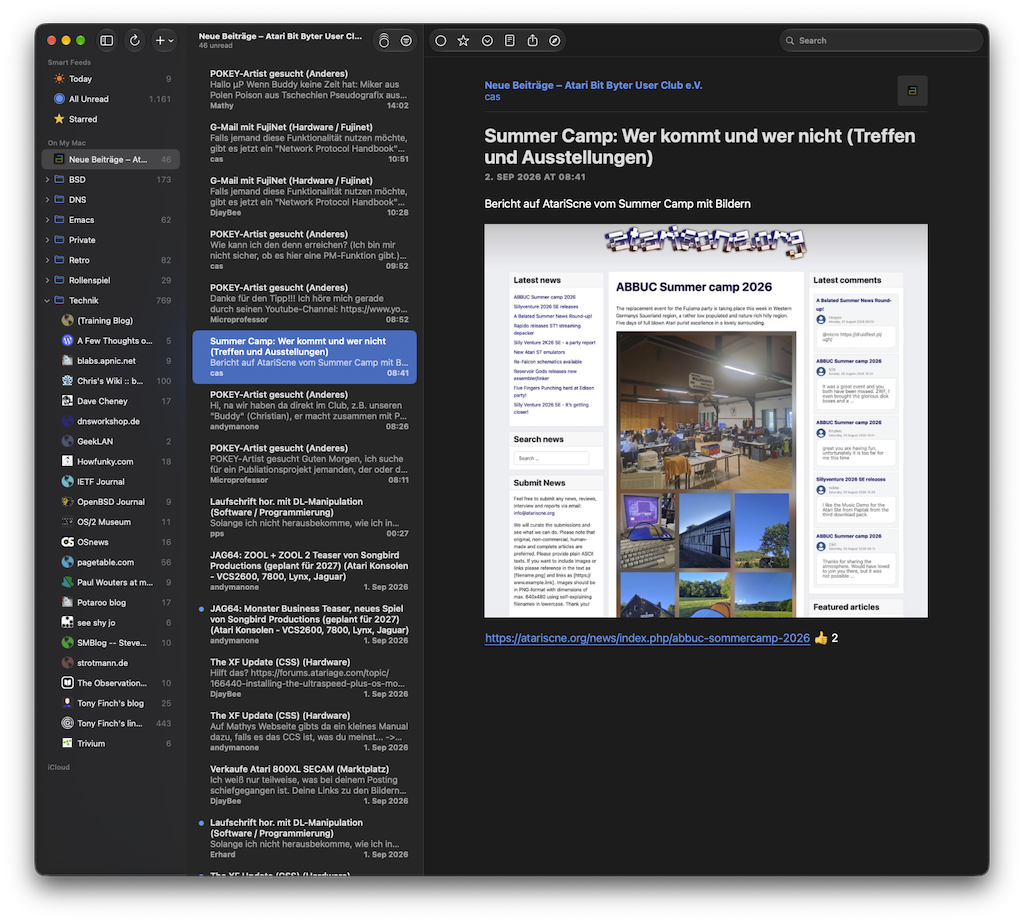Mark all articles as read
1024x922 pixels.
click(384, 41)
